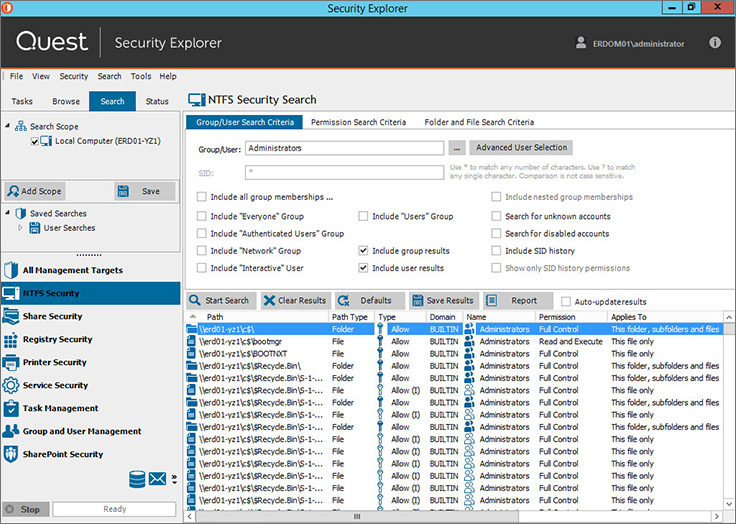Click the Saved Searches shield icon

coord(21,213)
